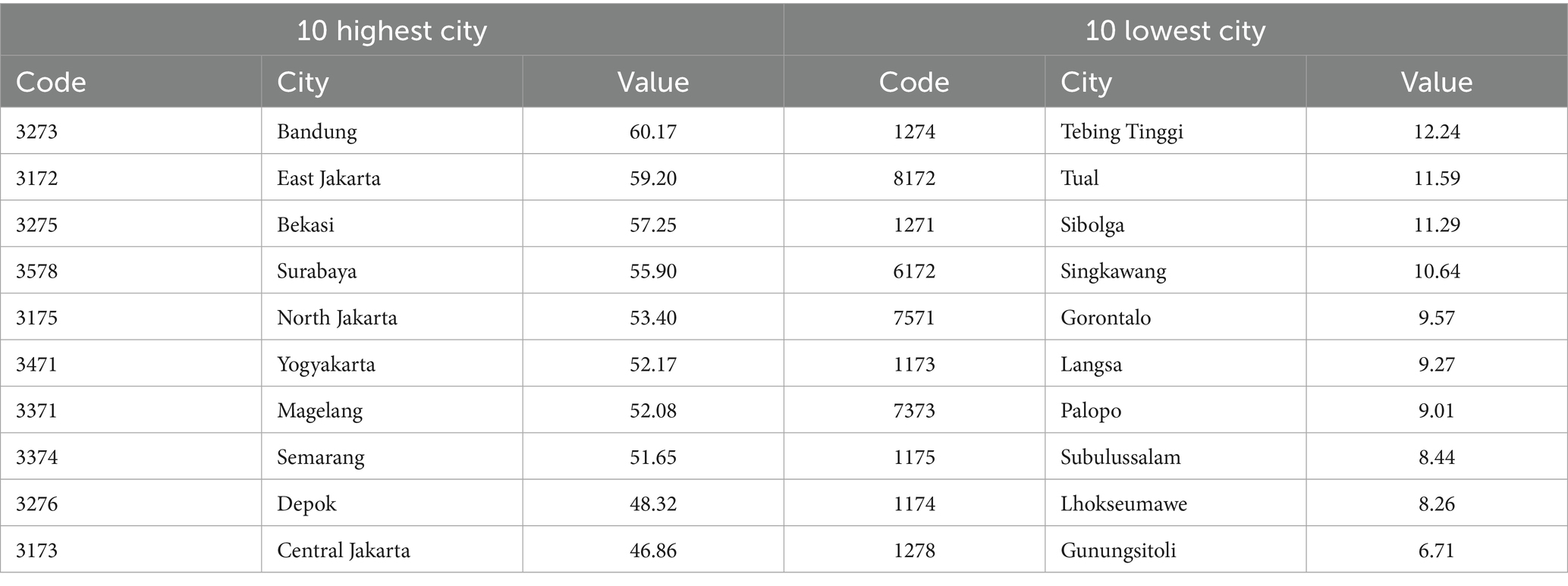Select the Yogyakarta value 52.17
Image resolution: width=1568 pixels, height=586 pixels.
(653, 365)
